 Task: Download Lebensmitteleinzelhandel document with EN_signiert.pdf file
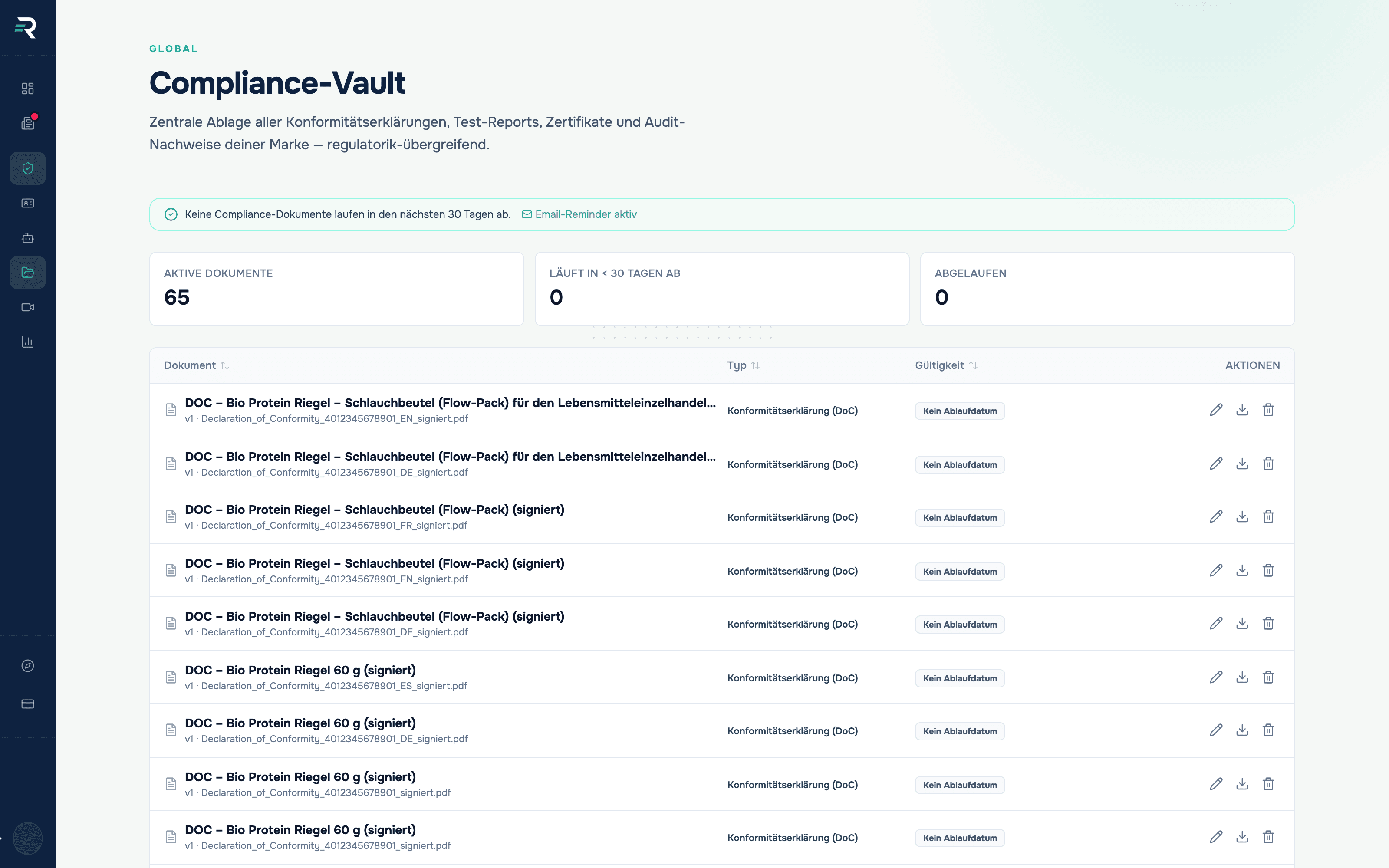pyautogui.click(x=1242, y=410)
